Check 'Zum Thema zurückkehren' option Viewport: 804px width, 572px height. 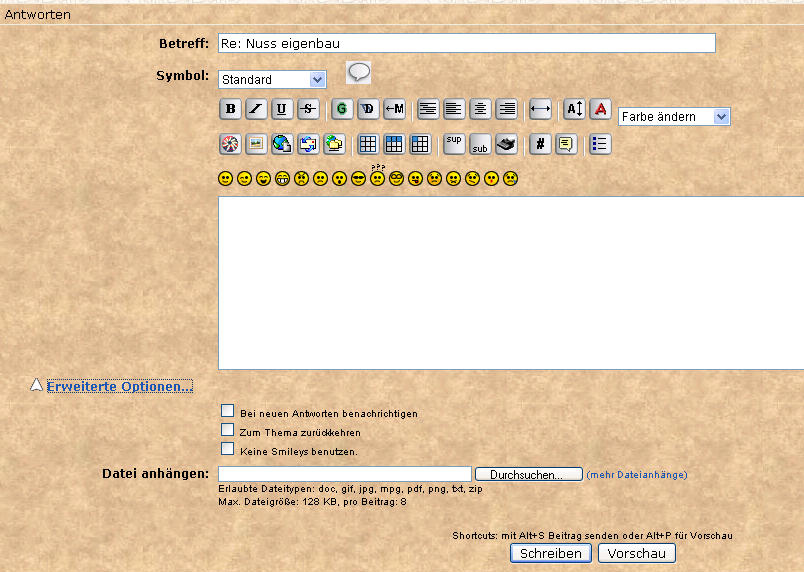coord(228,430)
